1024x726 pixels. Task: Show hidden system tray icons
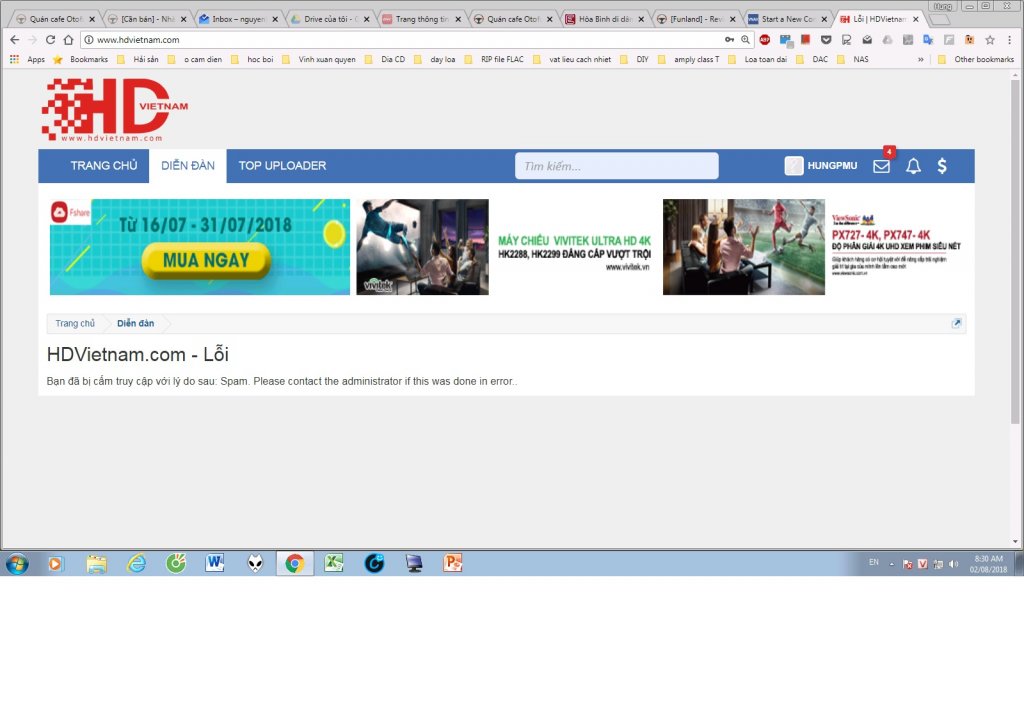[891, 564]
